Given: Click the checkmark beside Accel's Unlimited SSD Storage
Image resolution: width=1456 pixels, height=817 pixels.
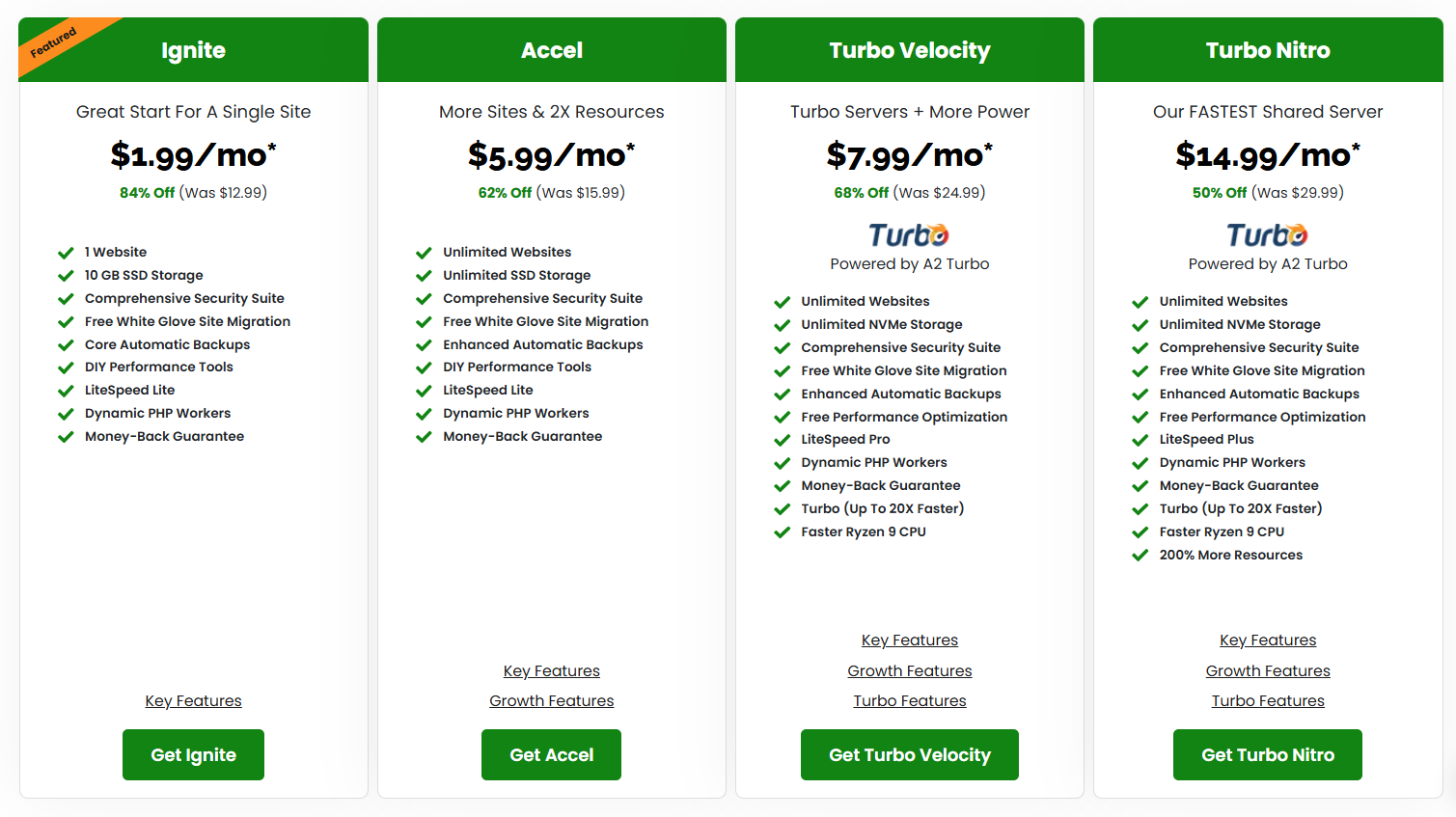Looking at the screenshot, I should point(424,276).
